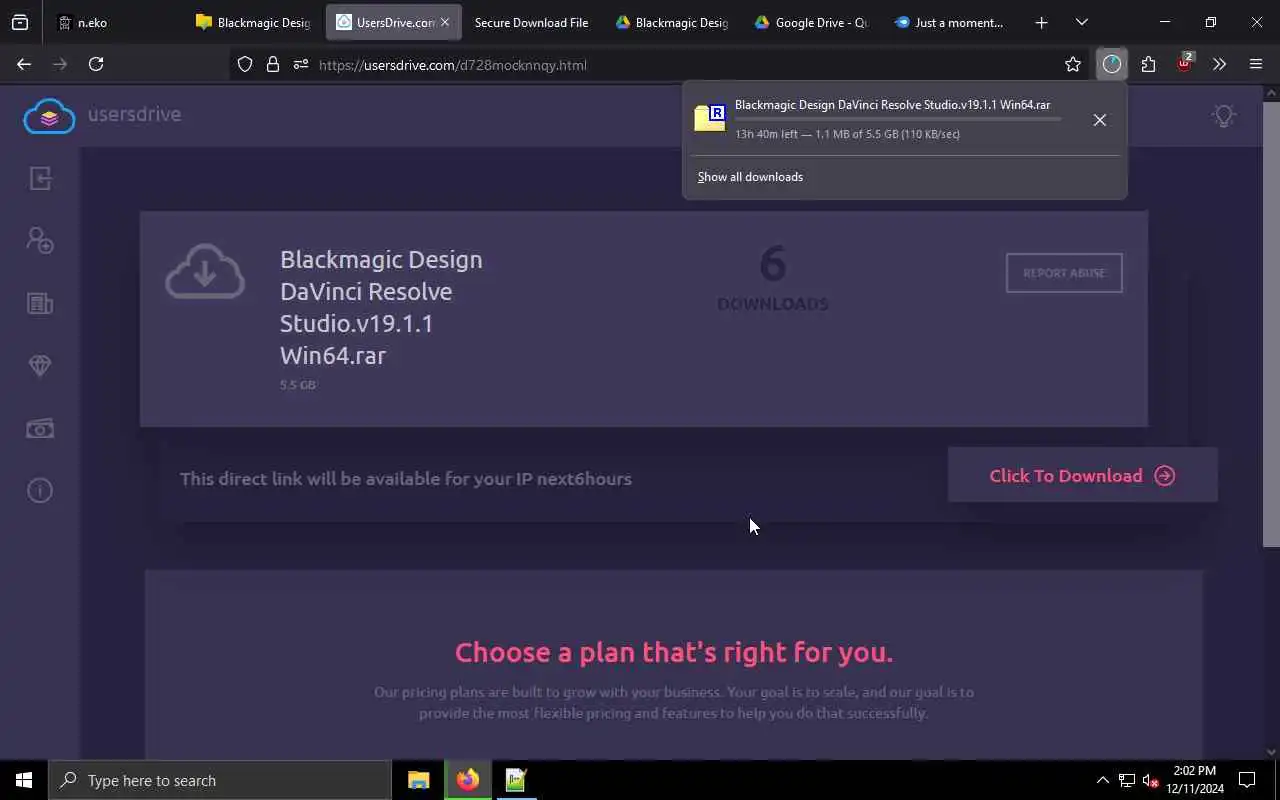Open the Firefox downloads toolbar button
The height and width of the screenshot is (800, 1280).
coord(1112,64)
